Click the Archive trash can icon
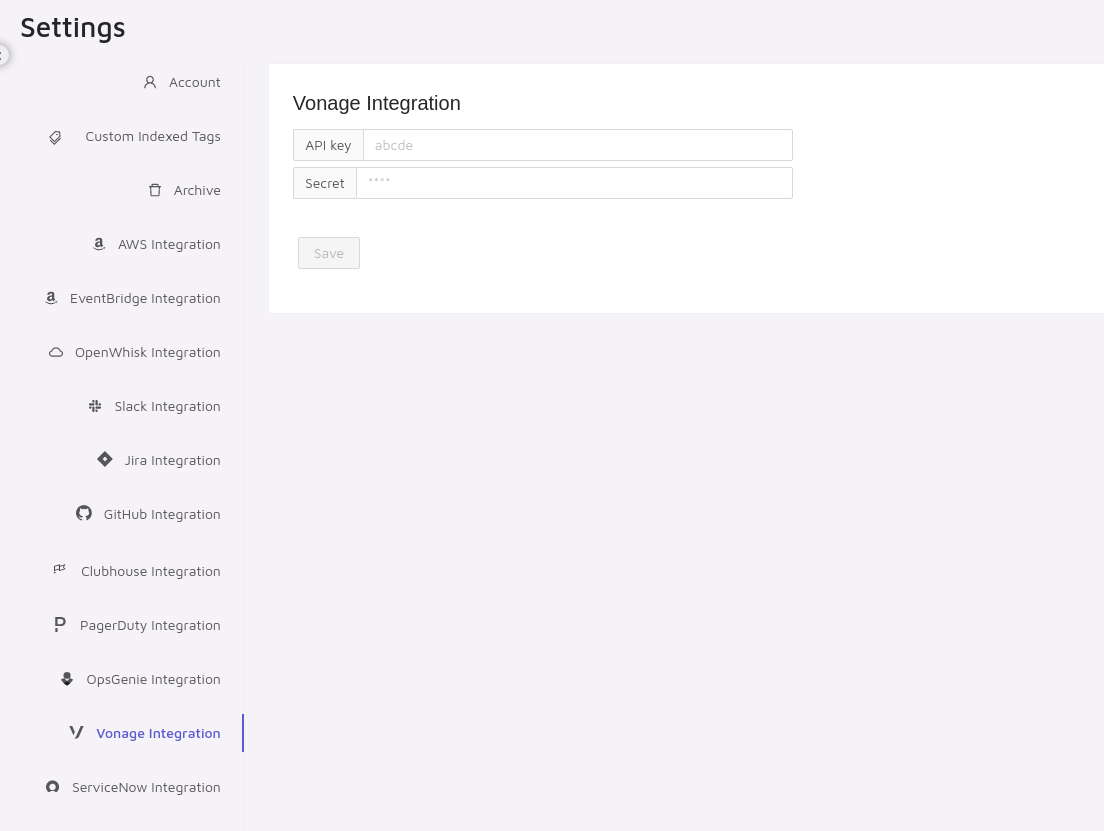Viewport: 1104px width, 831px height. click(155, 190)
